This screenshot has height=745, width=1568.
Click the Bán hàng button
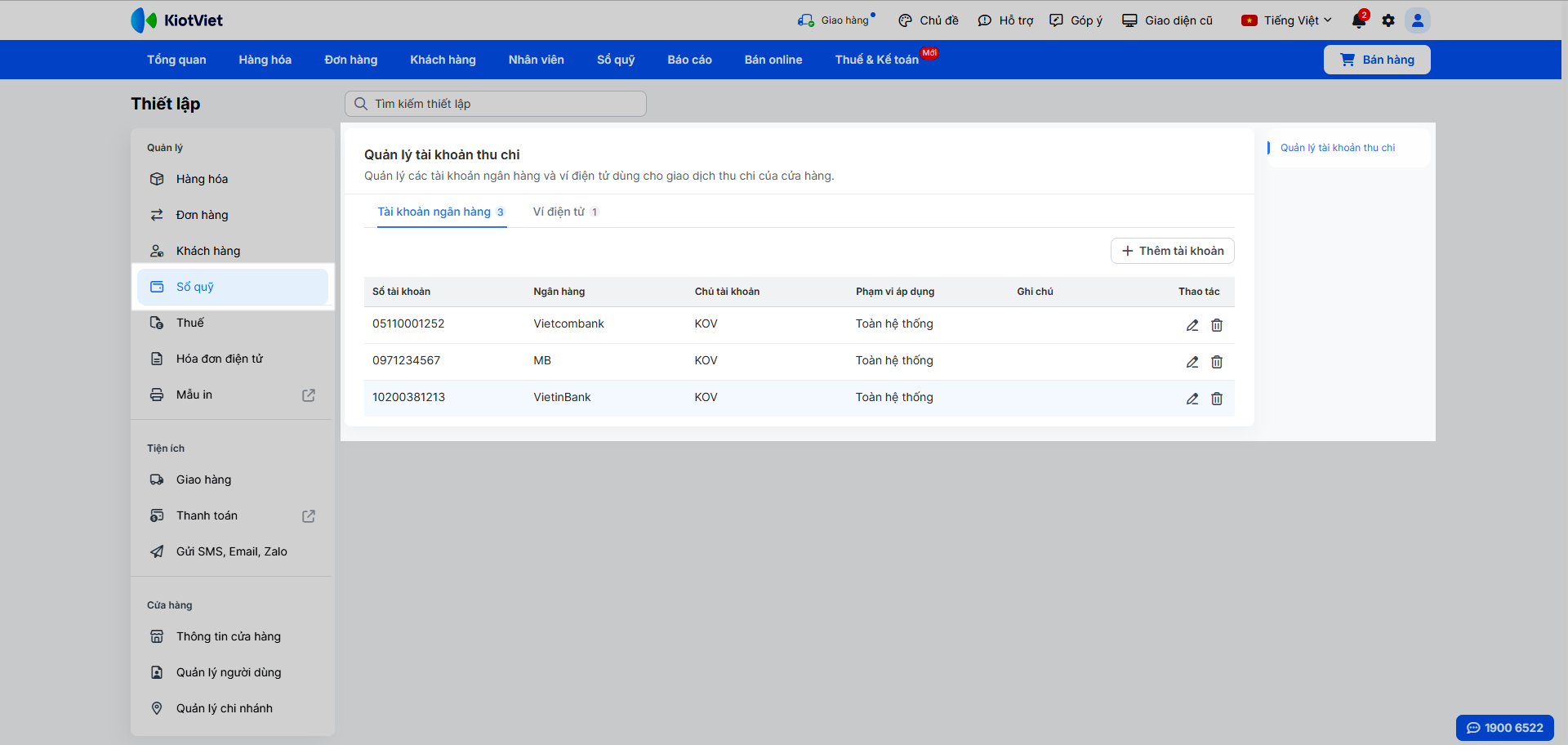[x=1377, y=60]
